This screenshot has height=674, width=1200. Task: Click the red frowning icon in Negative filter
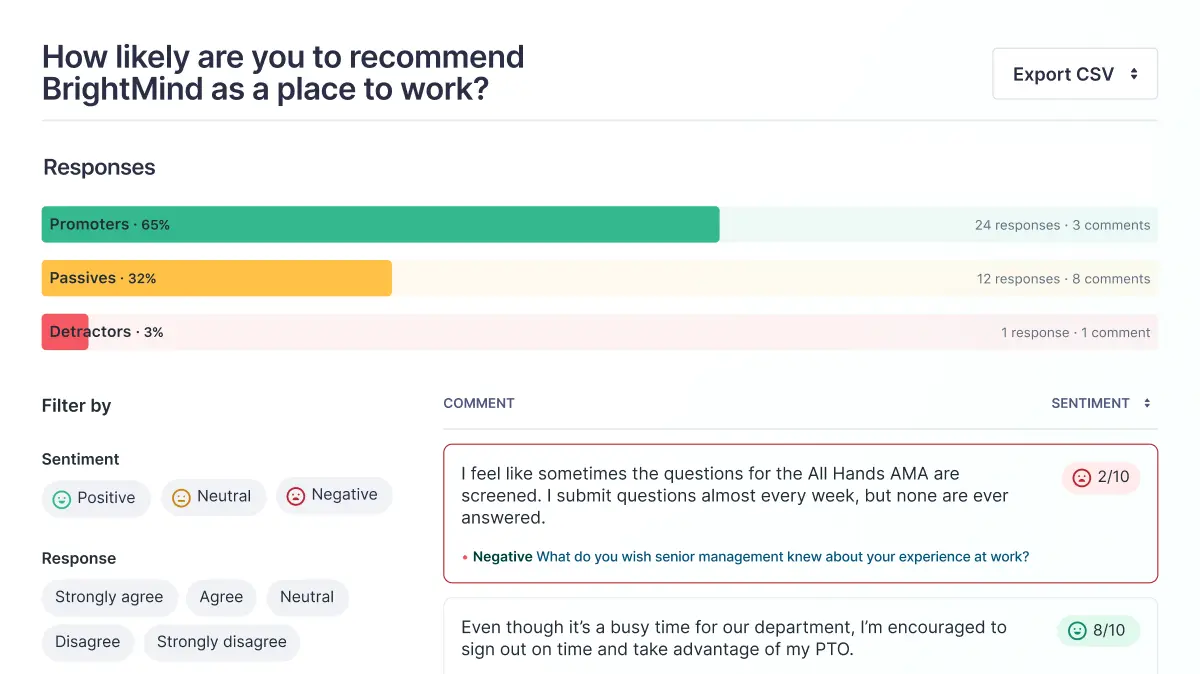point(296,496)
